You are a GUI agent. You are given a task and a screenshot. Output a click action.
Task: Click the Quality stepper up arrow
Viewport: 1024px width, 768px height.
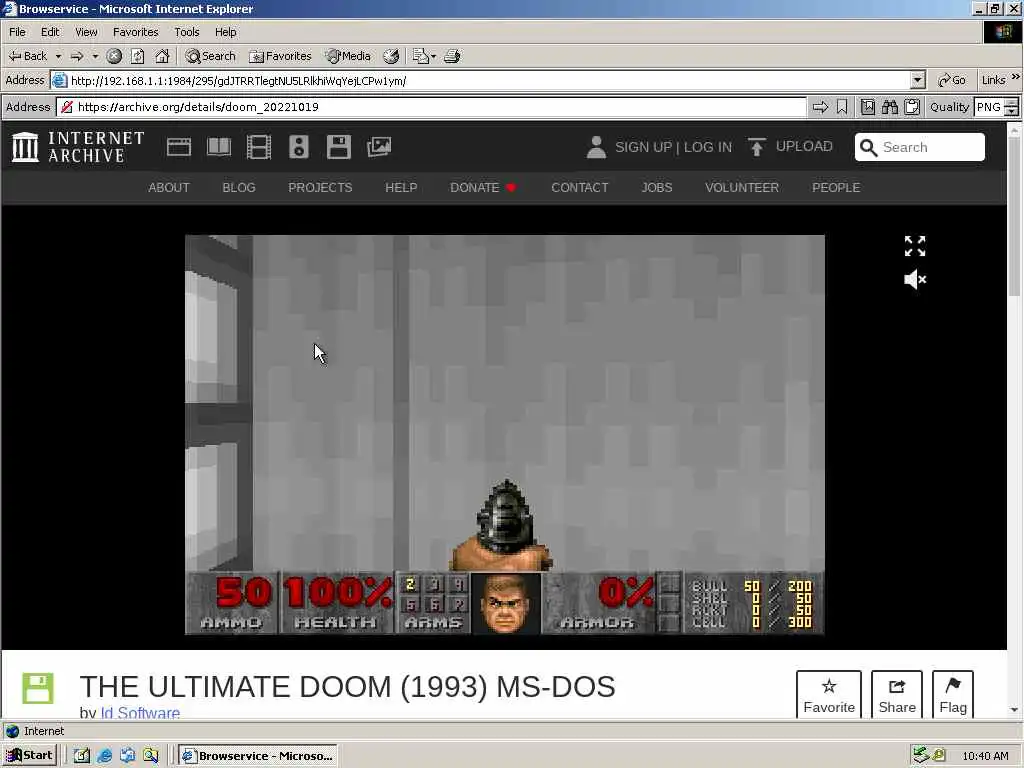pyautogui.click(x=1012, y=103)
